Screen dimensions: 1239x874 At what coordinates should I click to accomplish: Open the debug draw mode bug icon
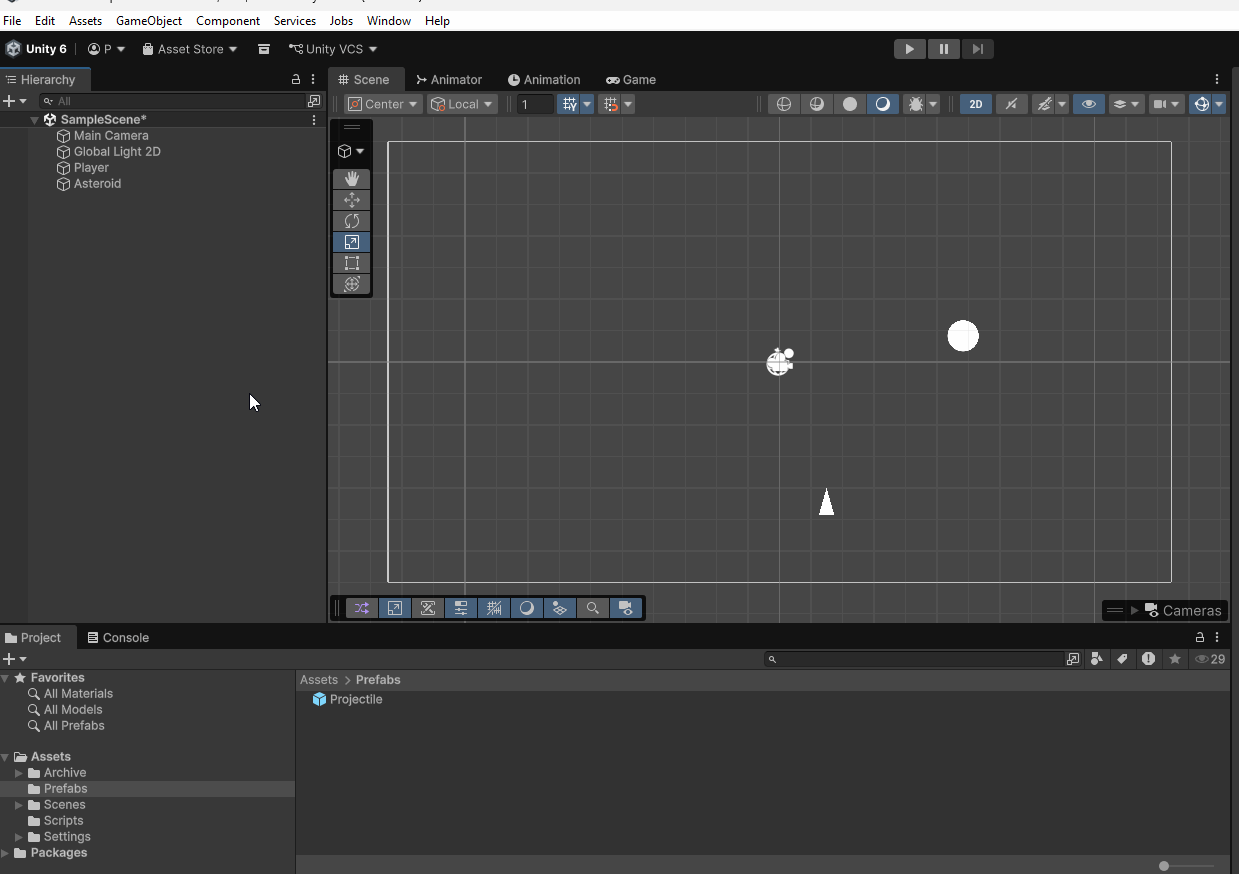(x=915, y=104)
